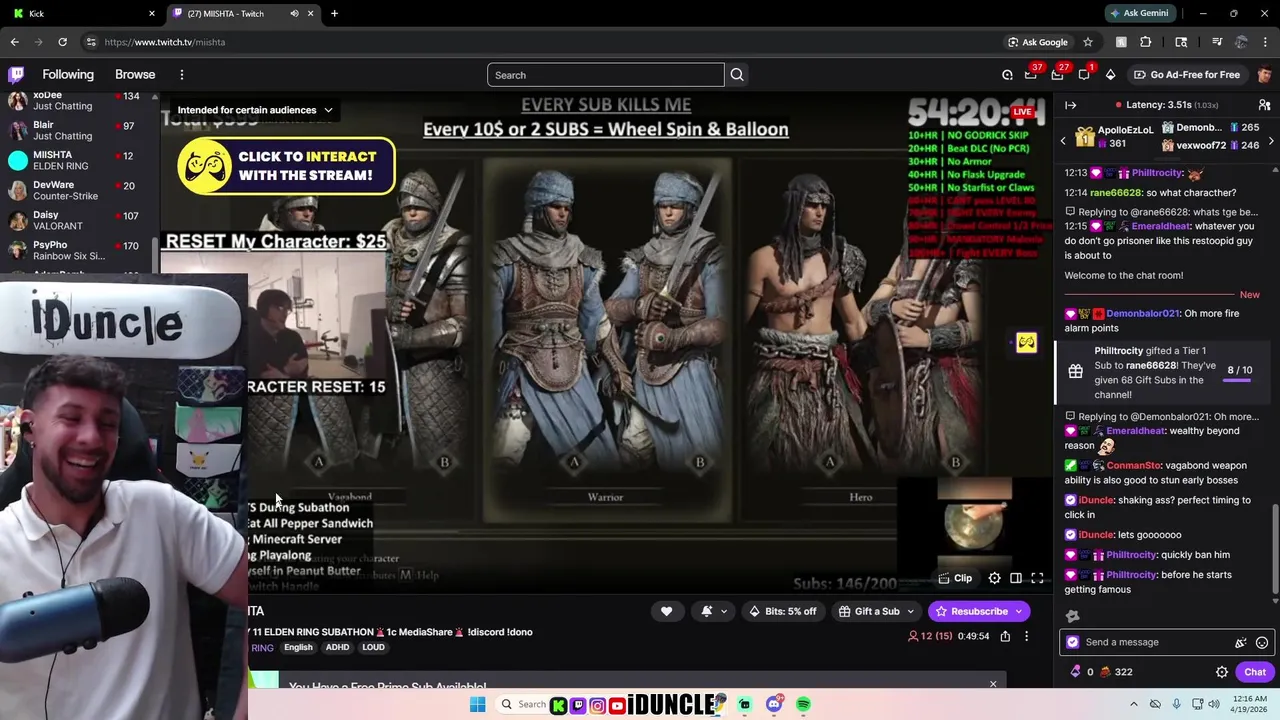Image resolution: width=1280 pixels, height=720 pixels.
Task: Open Discord from the taskbar
Action: (x=774, y=705)
